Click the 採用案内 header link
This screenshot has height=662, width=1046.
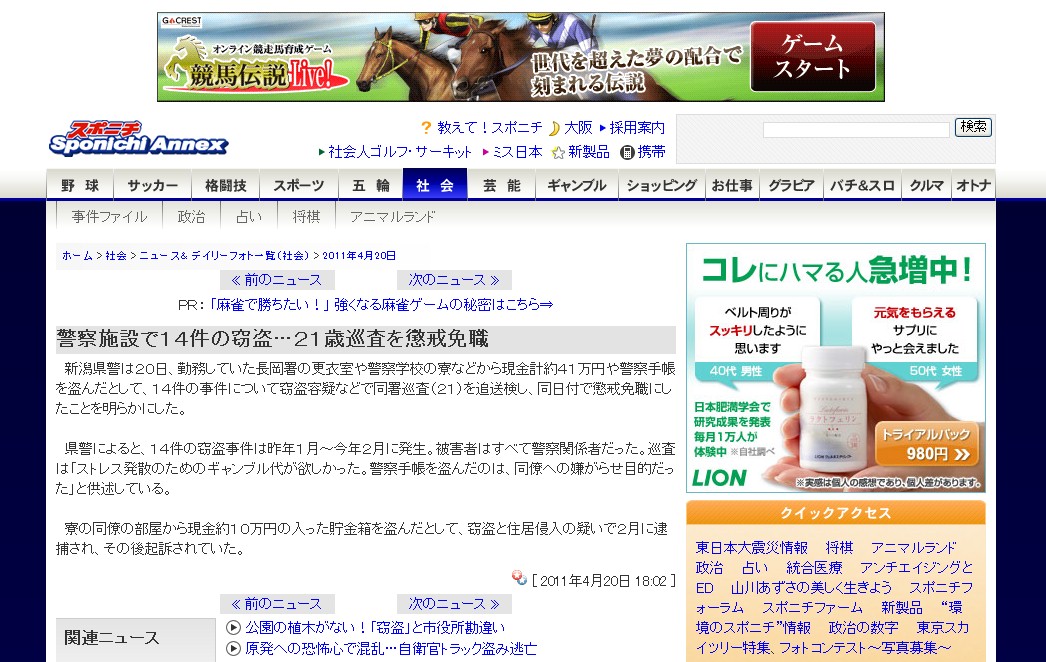point(637,127)
